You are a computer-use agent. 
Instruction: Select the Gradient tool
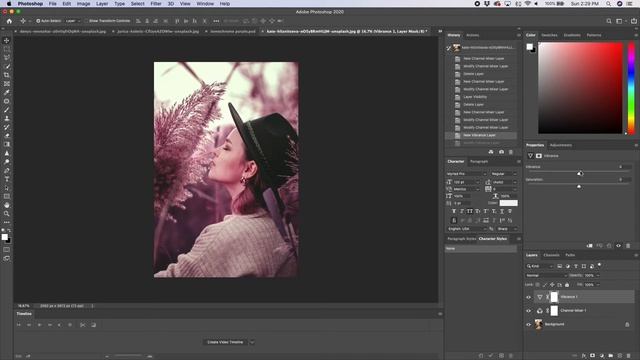[7, 144]
